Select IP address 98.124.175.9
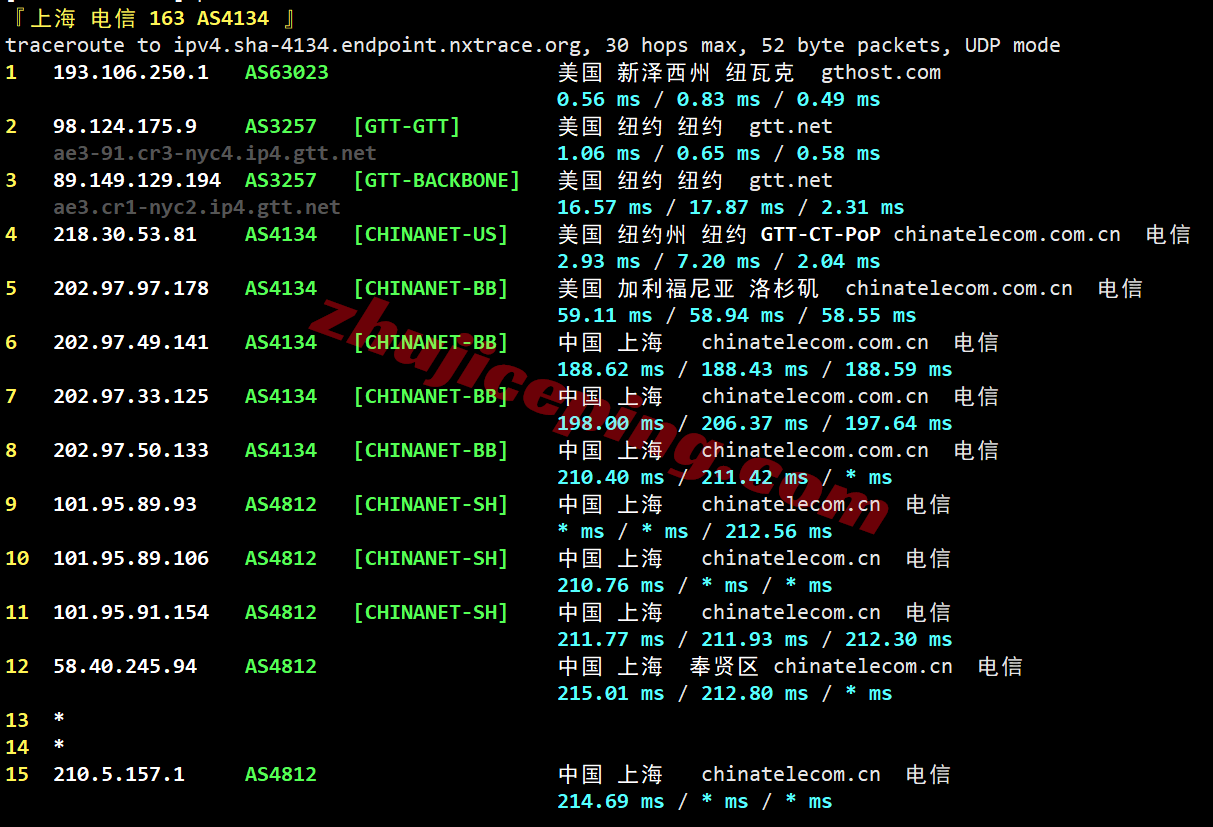 pyautogui.click(x=125, y=126)
